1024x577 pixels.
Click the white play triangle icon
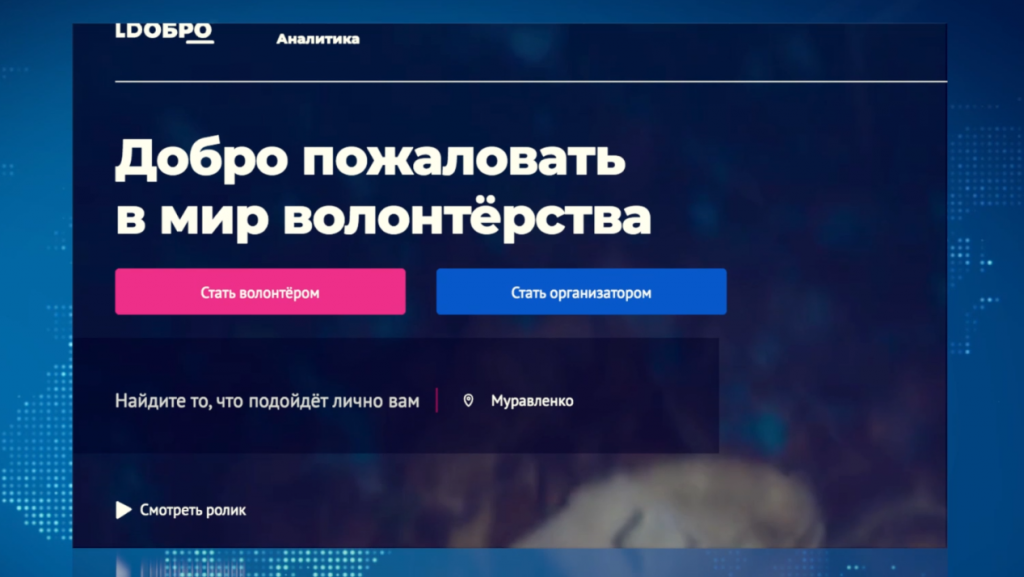[x=123, y=510]
